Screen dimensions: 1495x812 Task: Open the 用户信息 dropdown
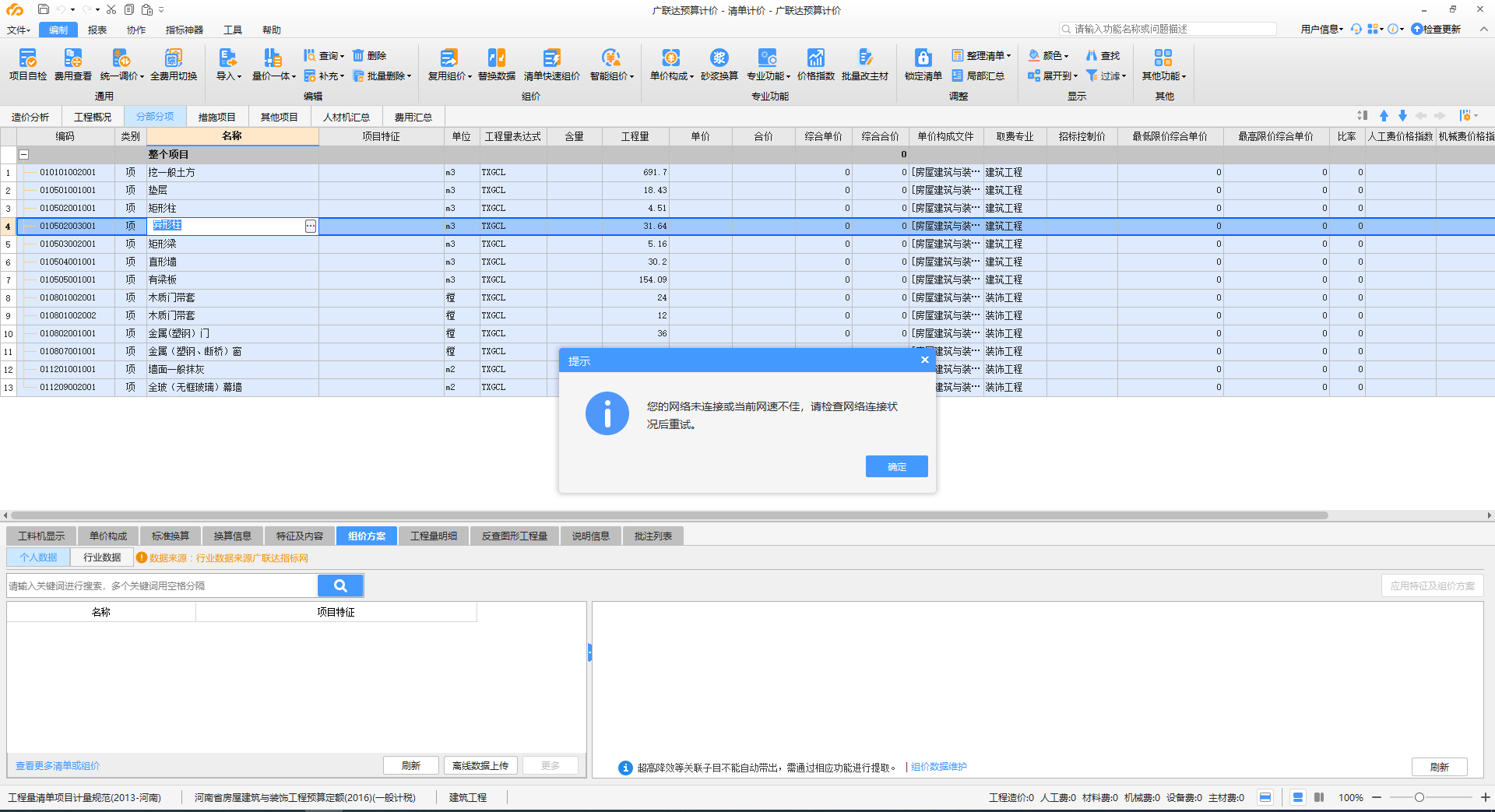[1322, 29]
